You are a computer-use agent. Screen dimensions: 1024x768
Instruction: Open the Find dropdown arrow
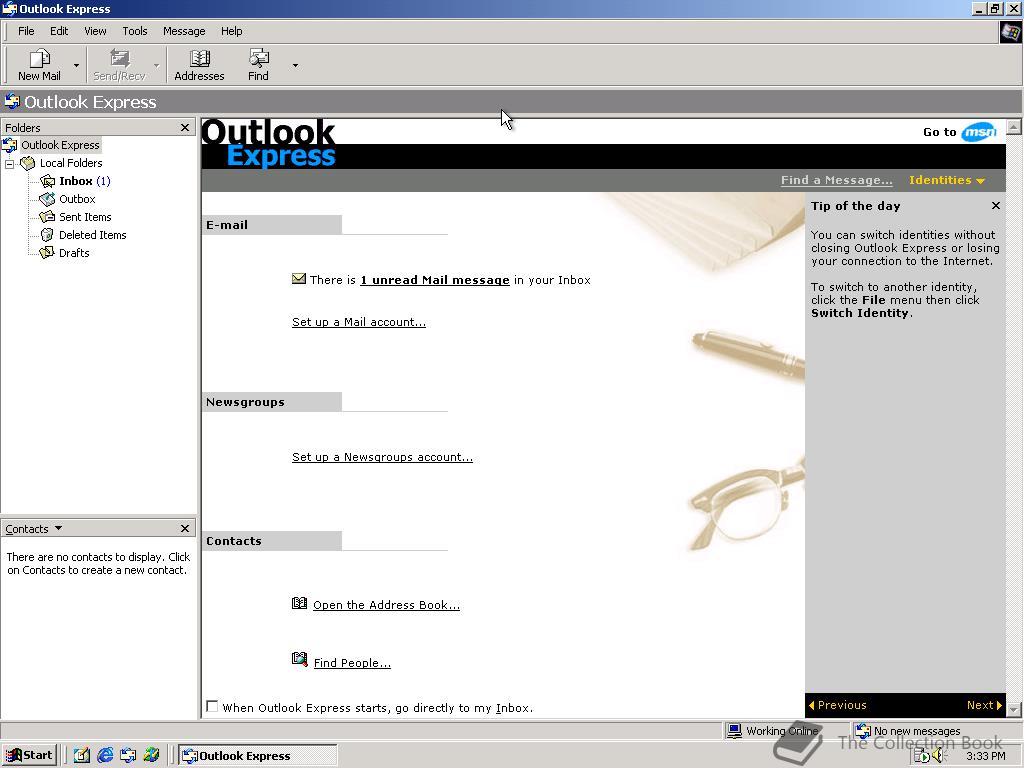pos(295,65)
